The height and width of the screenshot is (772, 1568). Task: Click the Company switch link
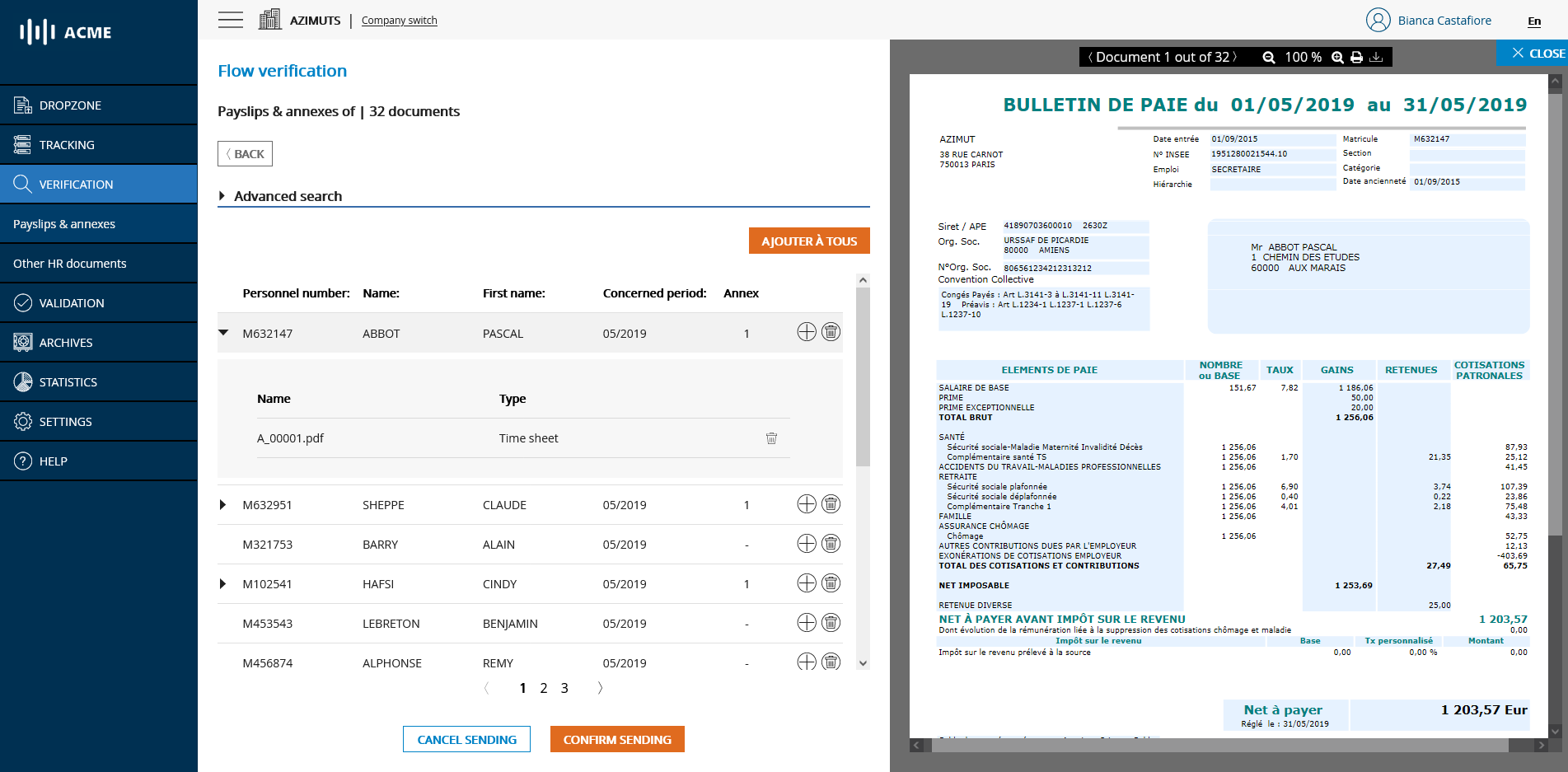399,21
